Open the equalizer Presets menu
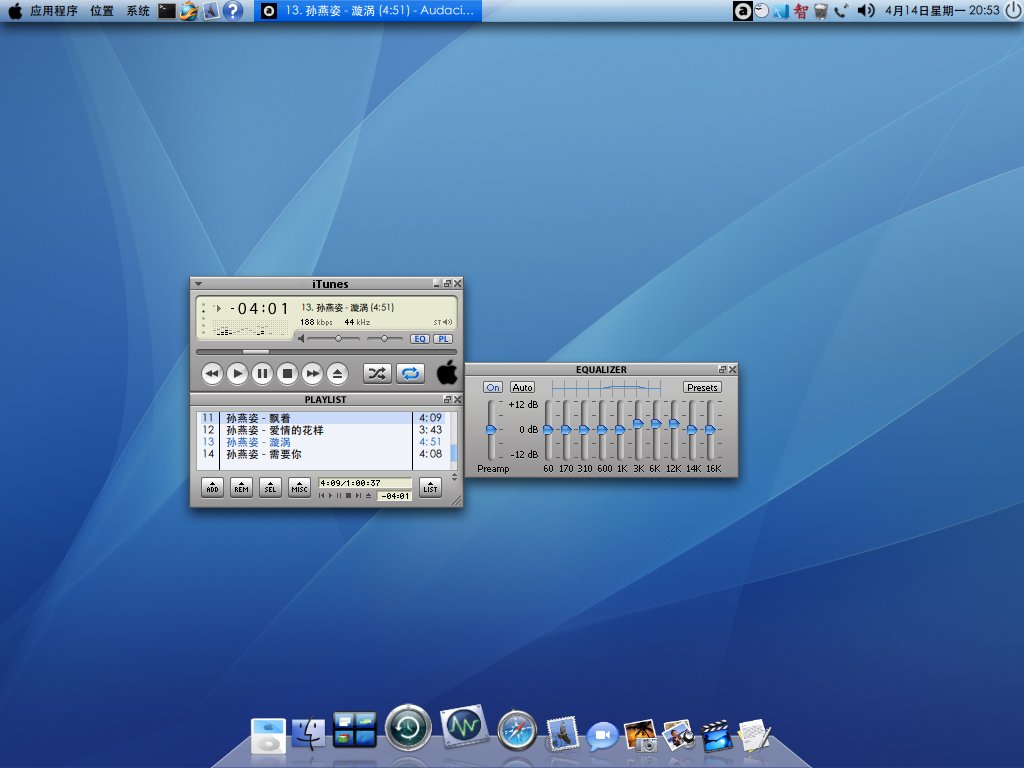The height and width of the screenshot is (768, 1024). pyautogui.click(x=702, y=387)
